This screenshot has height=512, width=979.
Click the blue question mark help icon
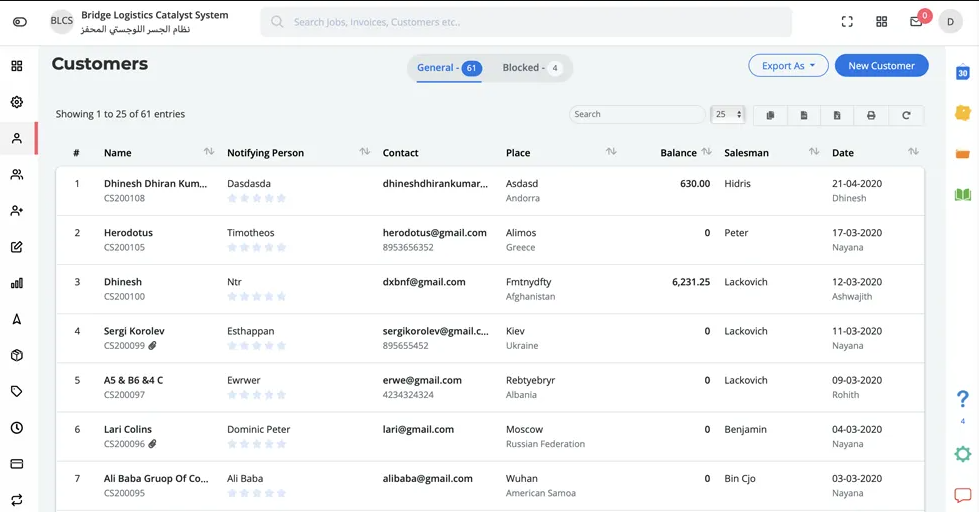click(x=962, y=399)
